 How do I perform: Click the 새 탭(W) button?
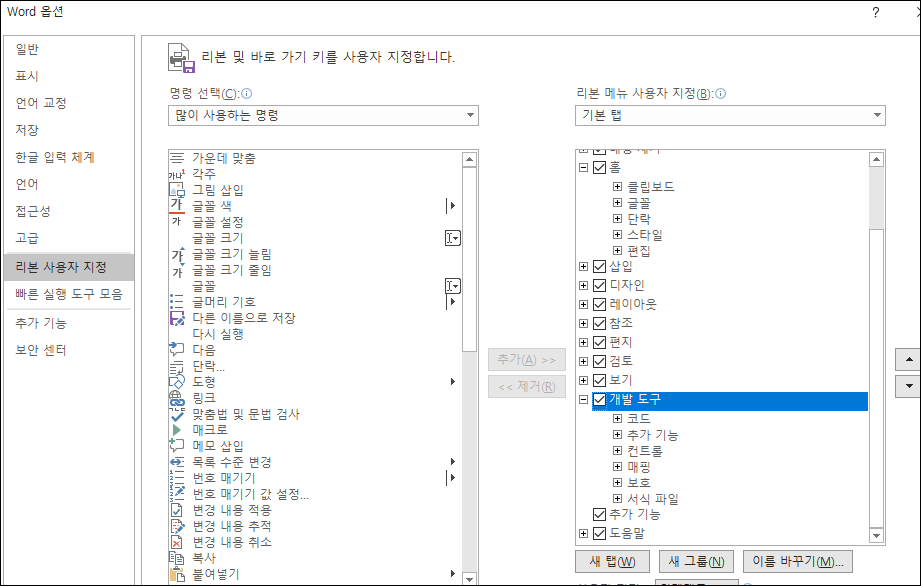pyautogui.click(x=613, y=561)
